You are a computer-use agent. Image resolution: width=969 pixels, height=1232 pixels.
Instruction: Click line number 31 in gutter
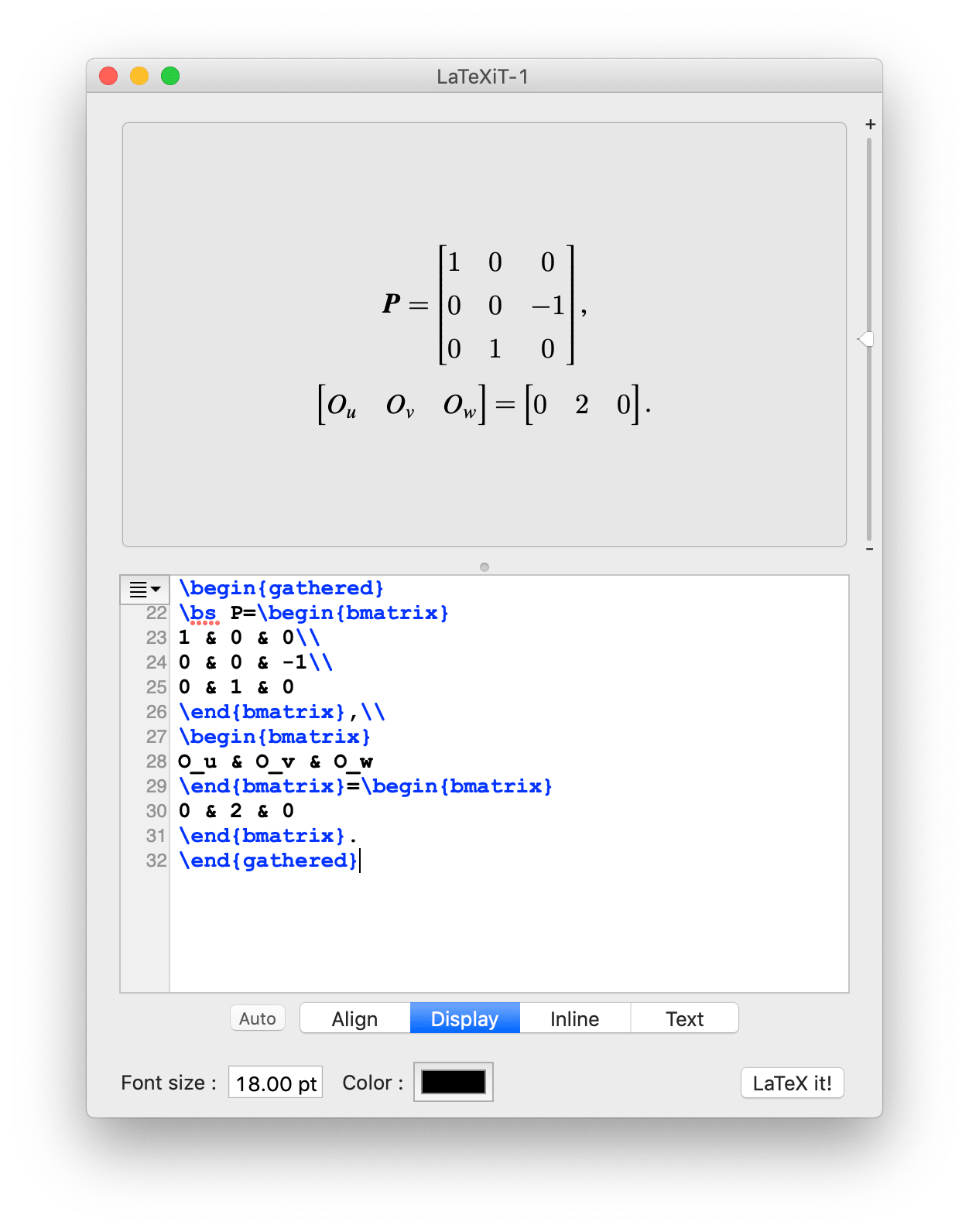(x=156, y=836)
